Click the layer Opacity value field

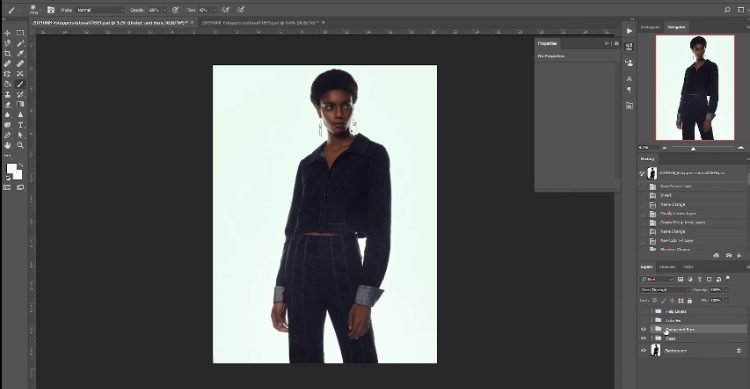716,290
